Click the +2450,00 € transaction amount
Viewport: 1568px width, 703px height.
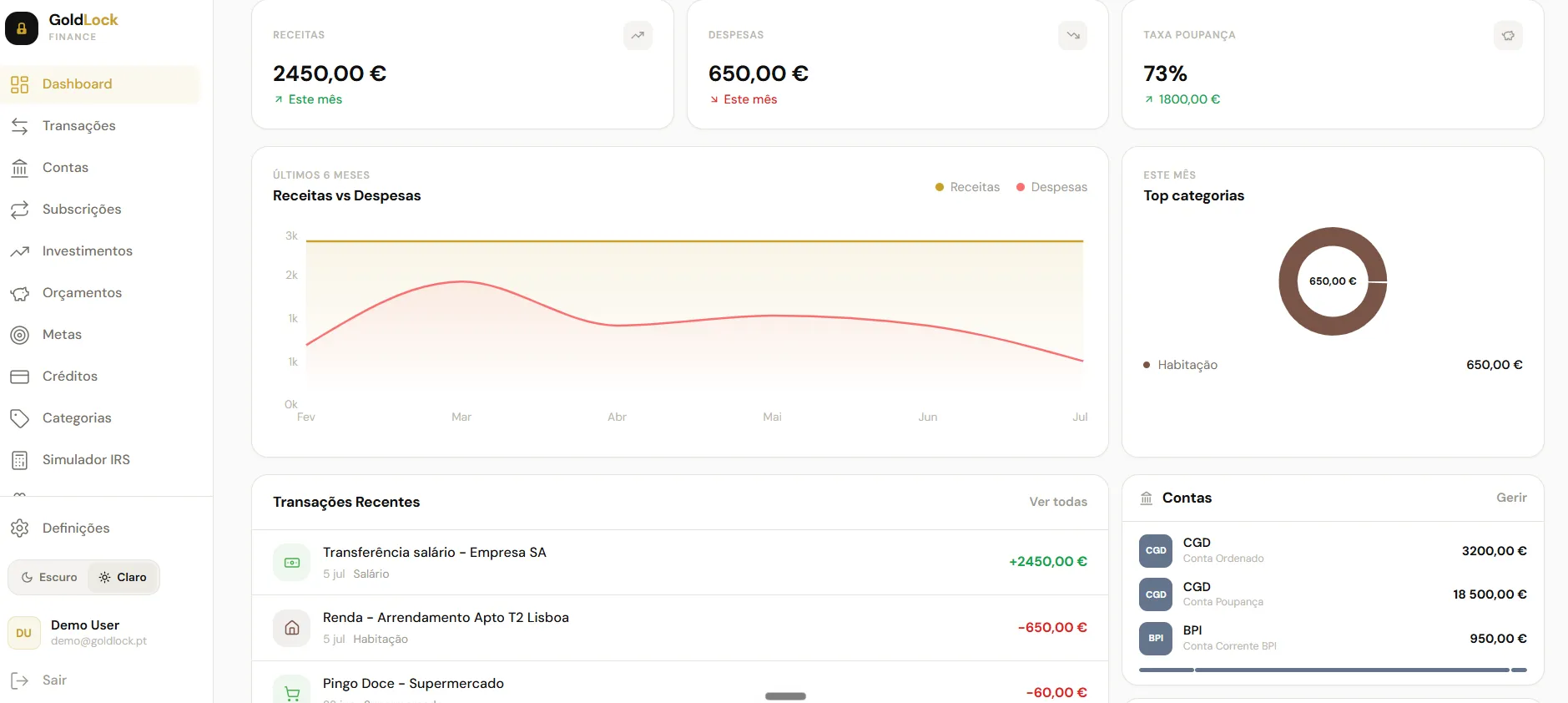point(1048,562)
